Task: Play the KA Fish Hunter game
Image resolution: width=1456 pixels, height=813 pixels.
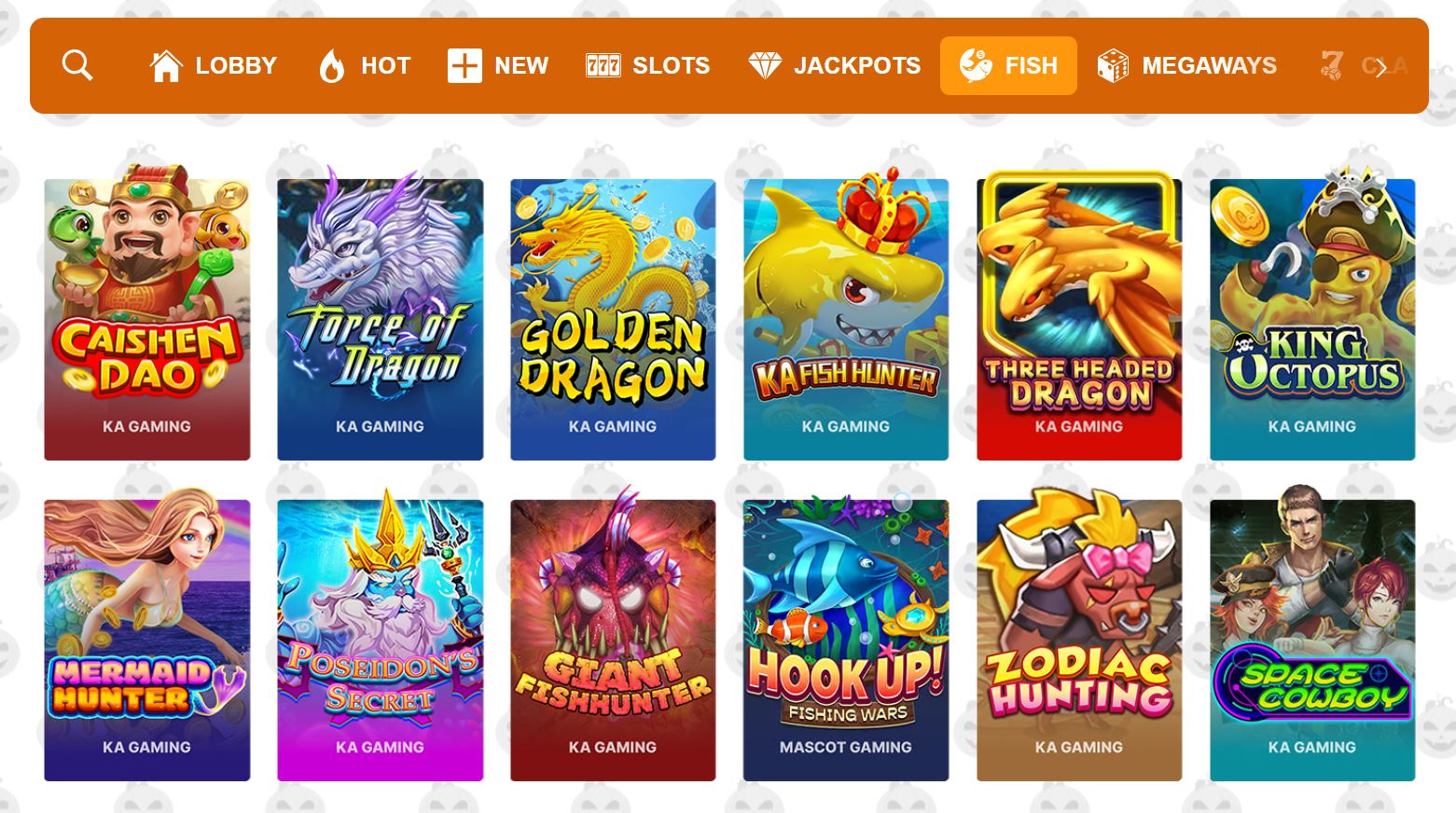Action: click(846, 313)
